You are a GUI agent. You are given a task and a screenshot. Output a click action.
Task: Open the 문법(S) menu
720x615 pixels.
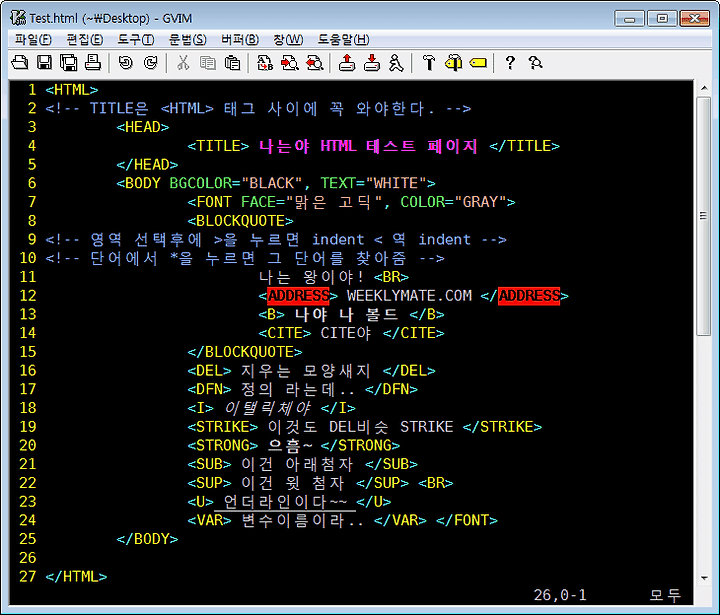(187, 39)
